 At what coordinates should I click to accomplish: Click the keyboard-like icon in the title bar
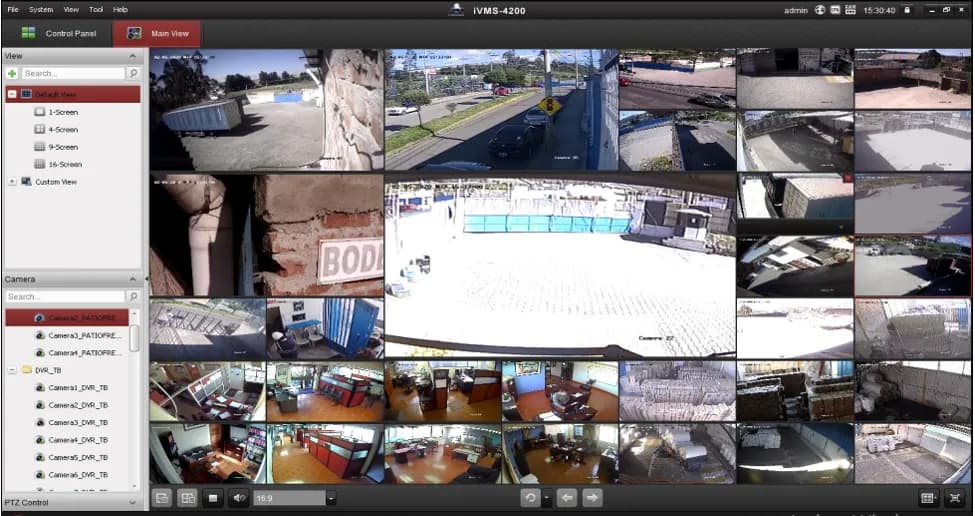pos(851,10)
